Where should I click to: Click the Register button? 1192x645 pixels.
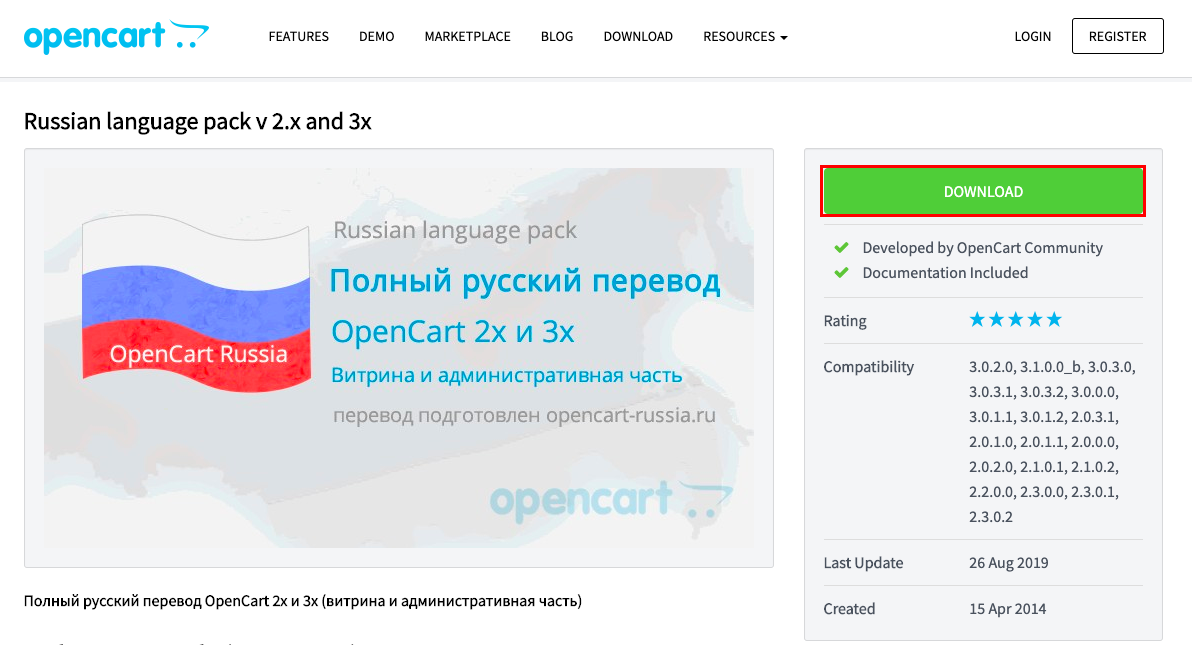pos(1118,36)
